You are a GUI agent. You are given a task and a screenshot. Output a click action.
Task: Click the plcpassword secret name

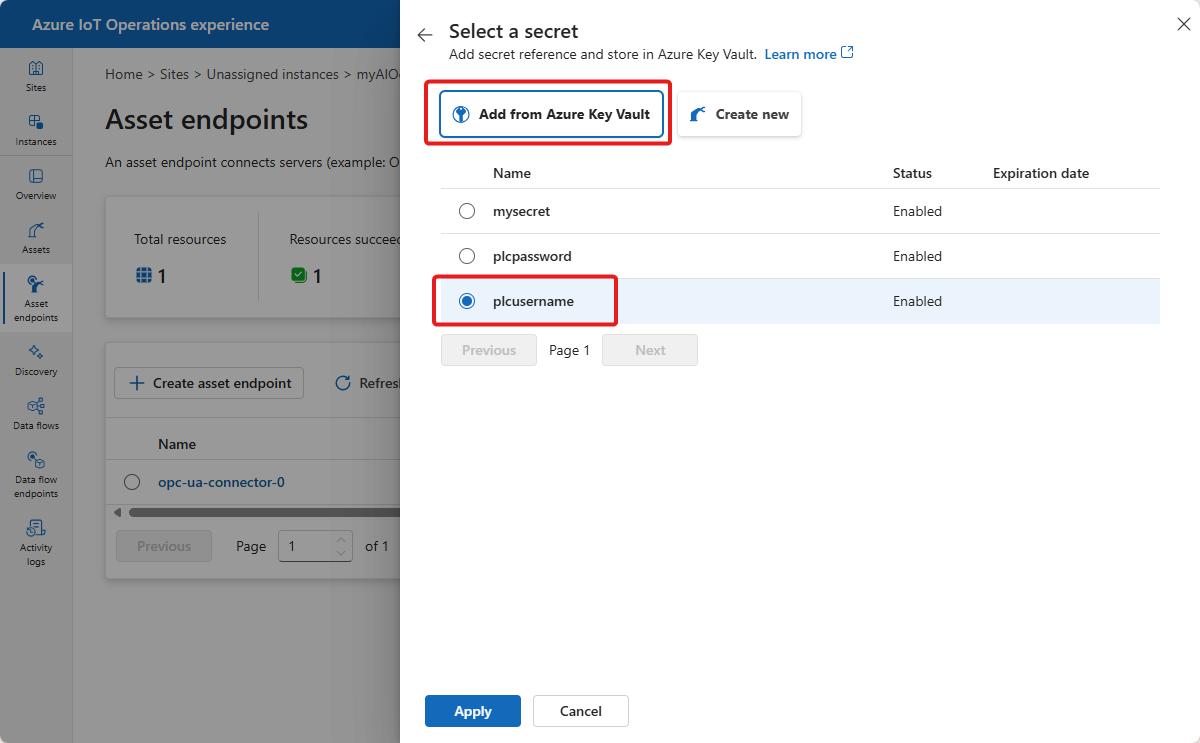532,256
